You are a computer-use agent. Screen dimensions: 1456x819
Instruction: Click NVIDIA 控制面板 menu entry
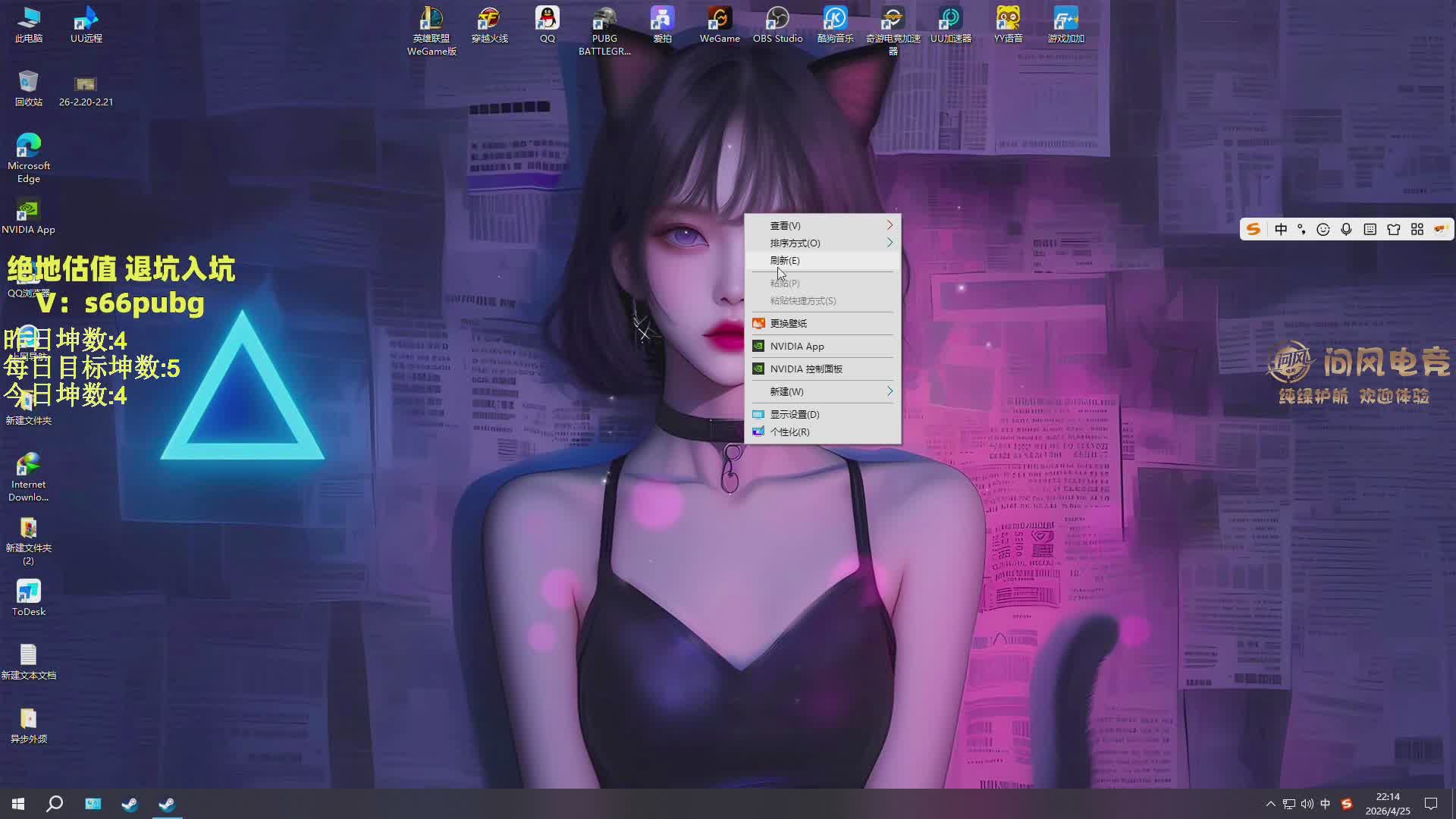click(805, 369)
